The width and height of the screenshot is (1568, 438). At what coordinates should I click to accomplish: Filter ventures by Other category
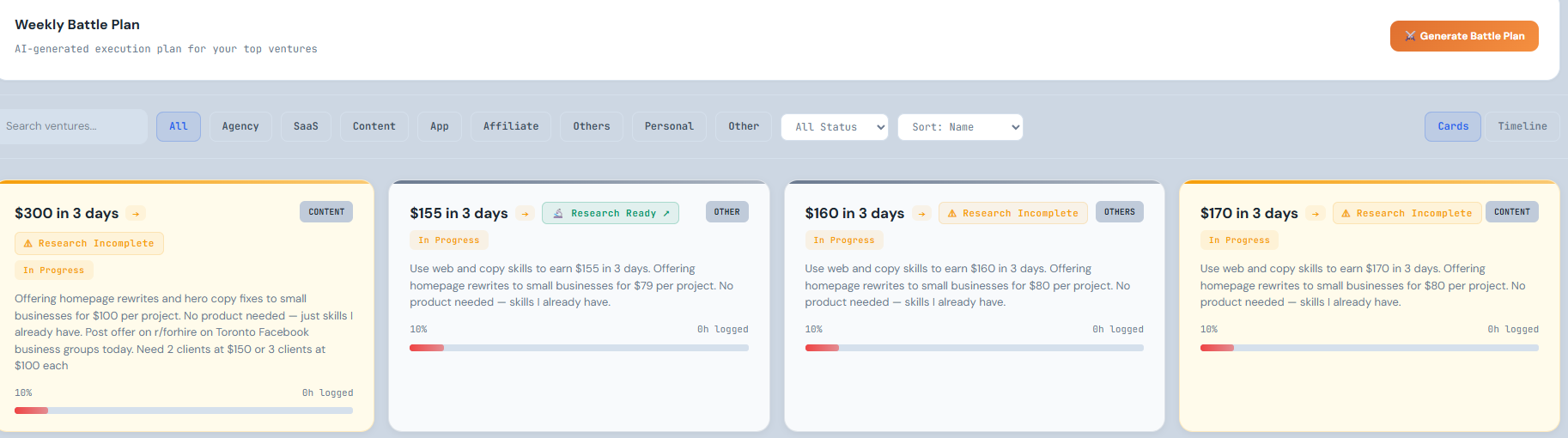[x=744, y=126]
